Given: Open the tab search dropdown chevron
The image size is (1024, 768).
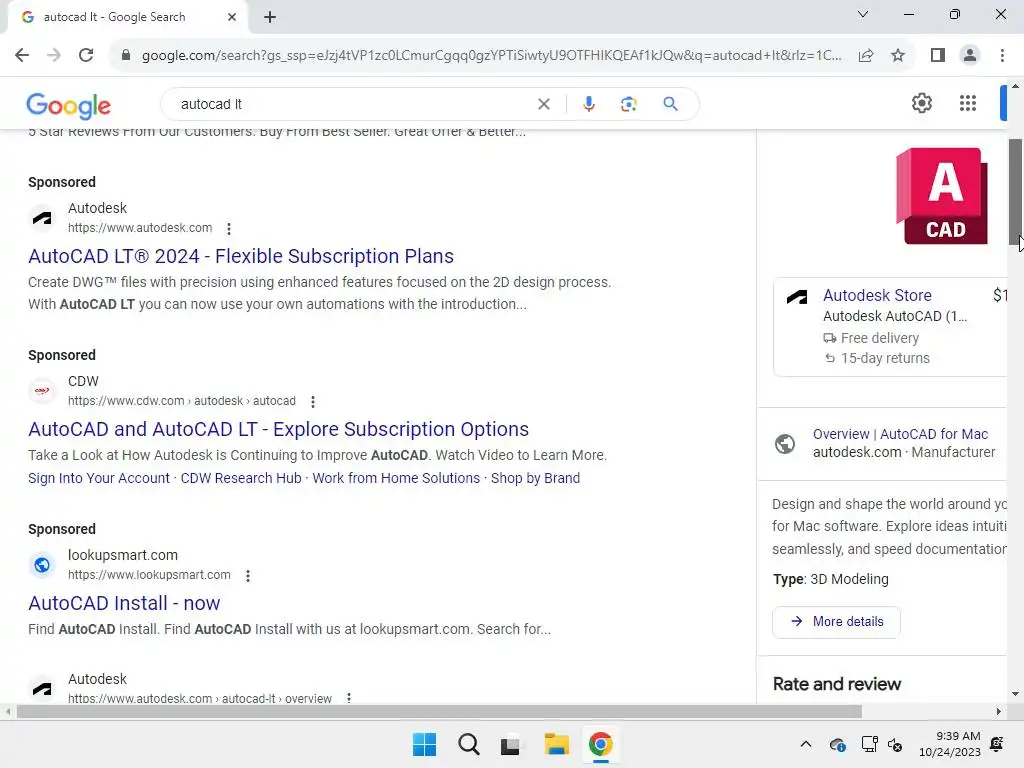Looking at the screenshot, I should tap(863, 14).
